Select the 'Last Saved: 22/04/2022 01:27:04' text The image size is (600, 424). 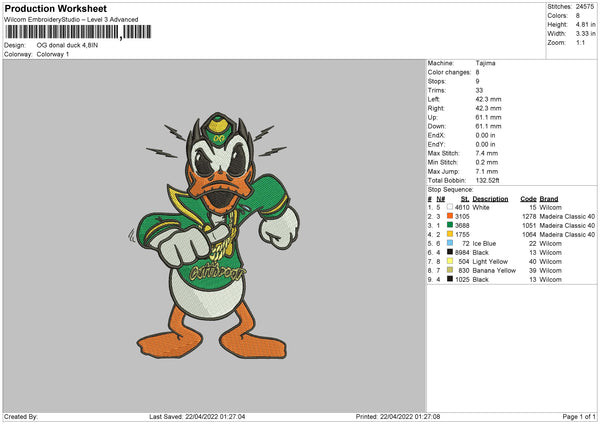(197, 417)
